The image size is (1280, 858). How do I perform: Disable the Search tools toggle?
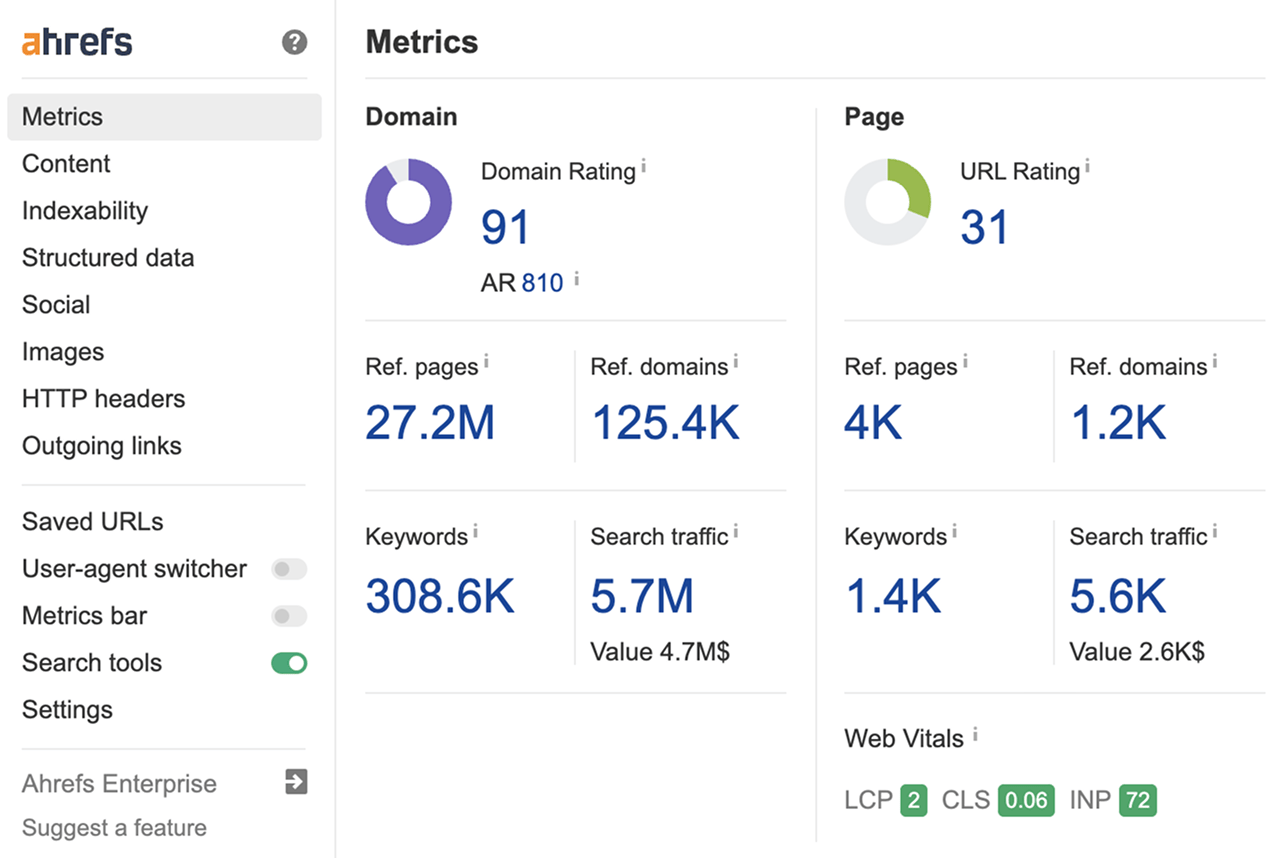[288, 663]
